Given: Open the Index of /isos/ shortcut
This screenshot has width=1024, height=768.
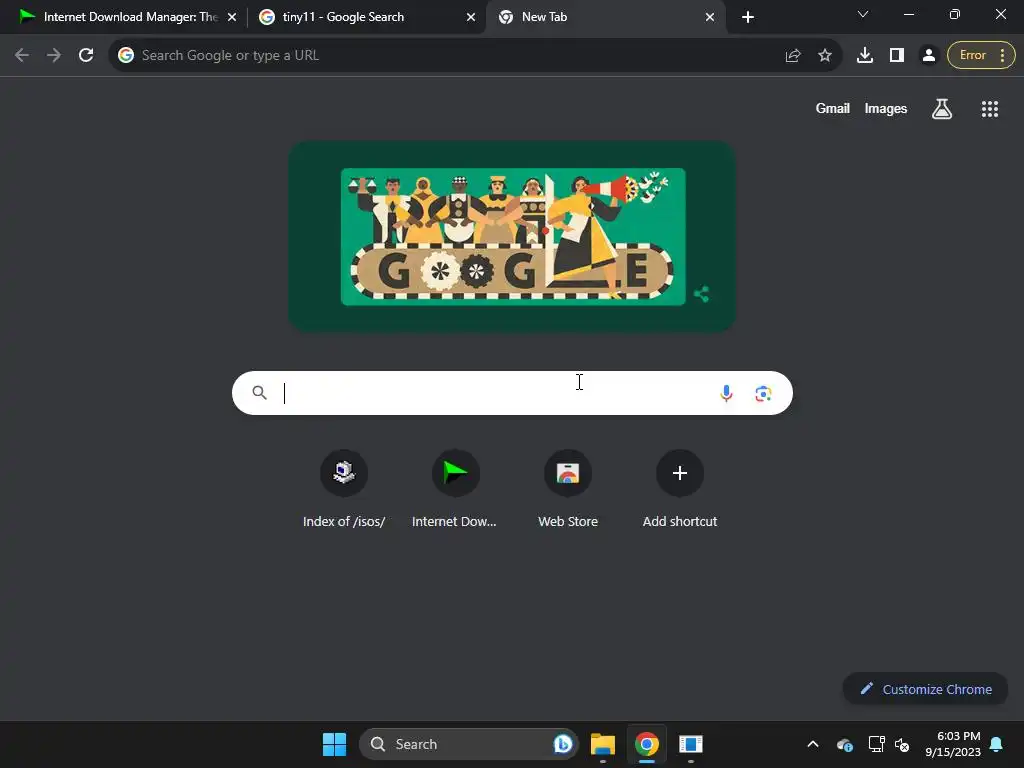Looking at the screenshot, I should click(x=344, y=489).
